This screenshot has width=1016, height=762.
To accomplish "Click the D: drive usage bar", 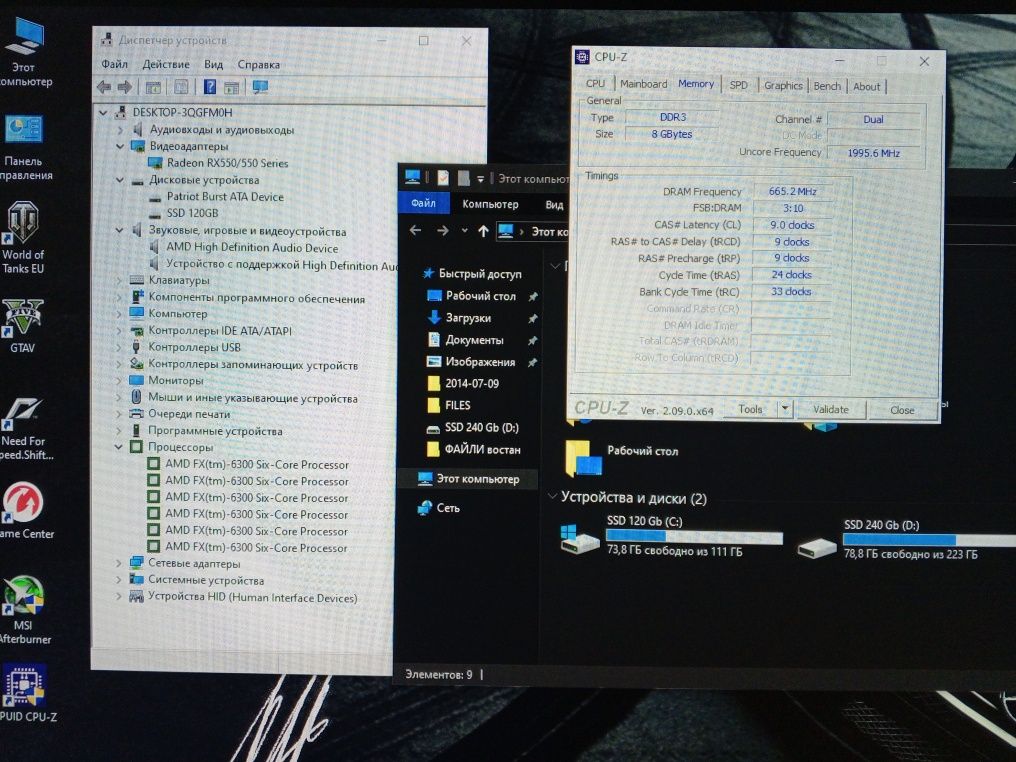I will tap(929, 540).
